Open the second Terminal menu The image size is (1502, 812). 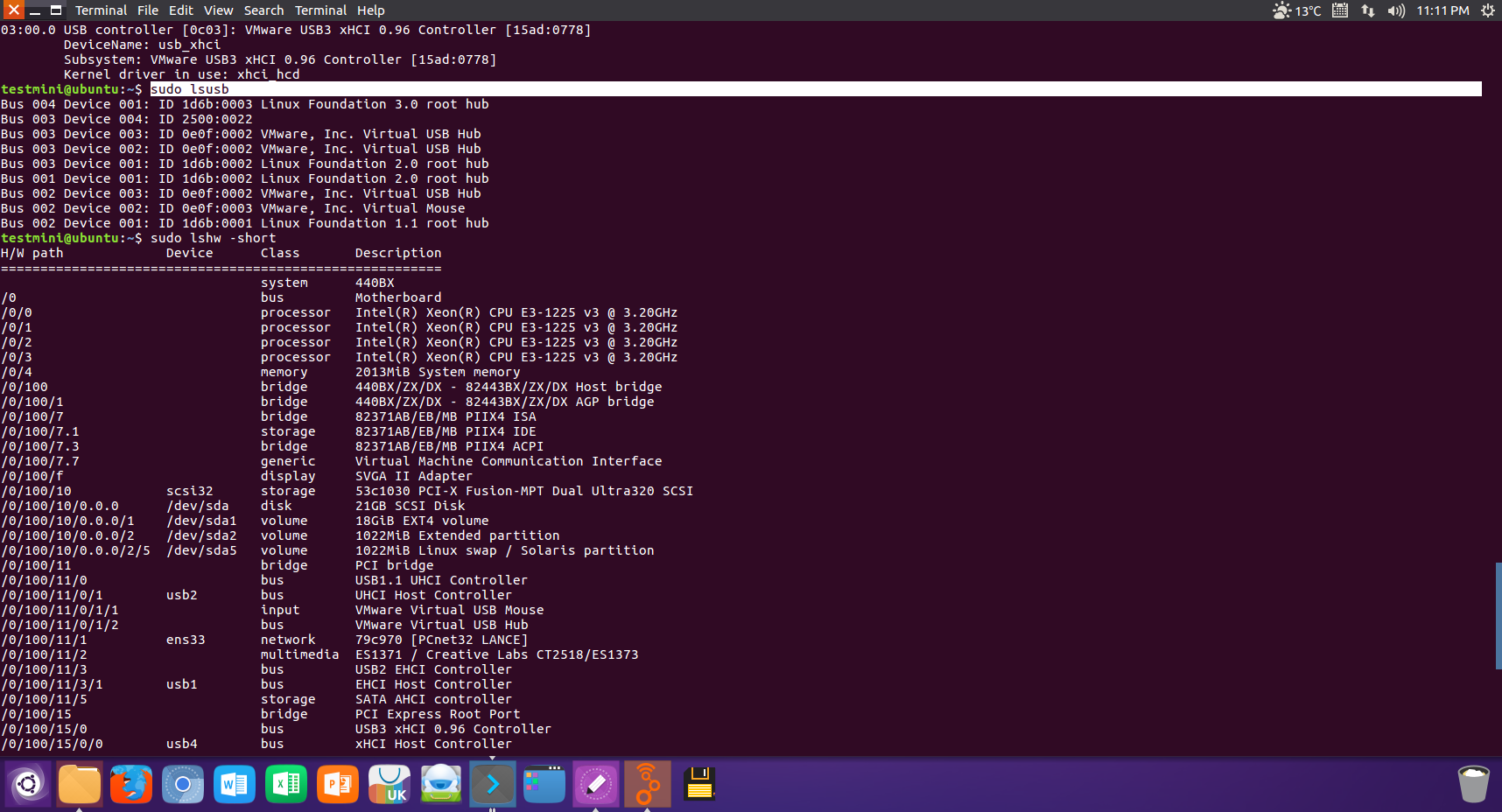click(320, 10)
